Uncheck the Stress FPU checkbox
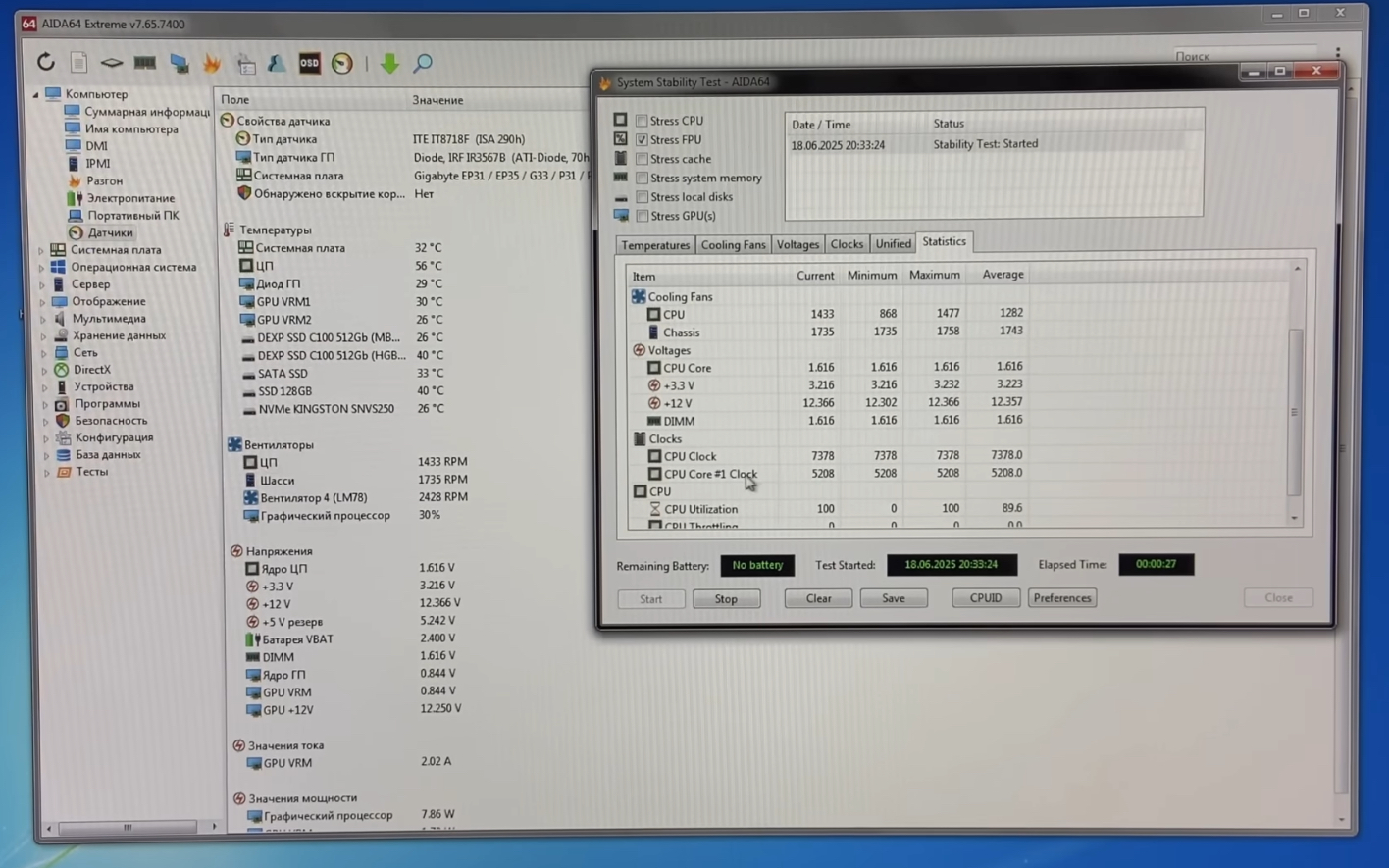 (x=642, y=139)
